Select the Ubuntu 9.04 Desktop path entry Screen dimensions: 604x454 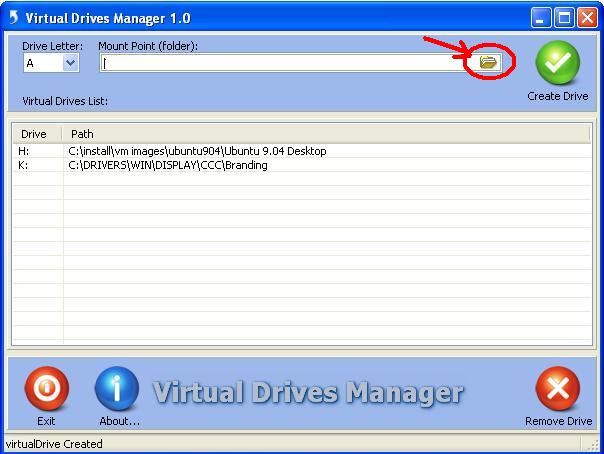pos(197,151)
